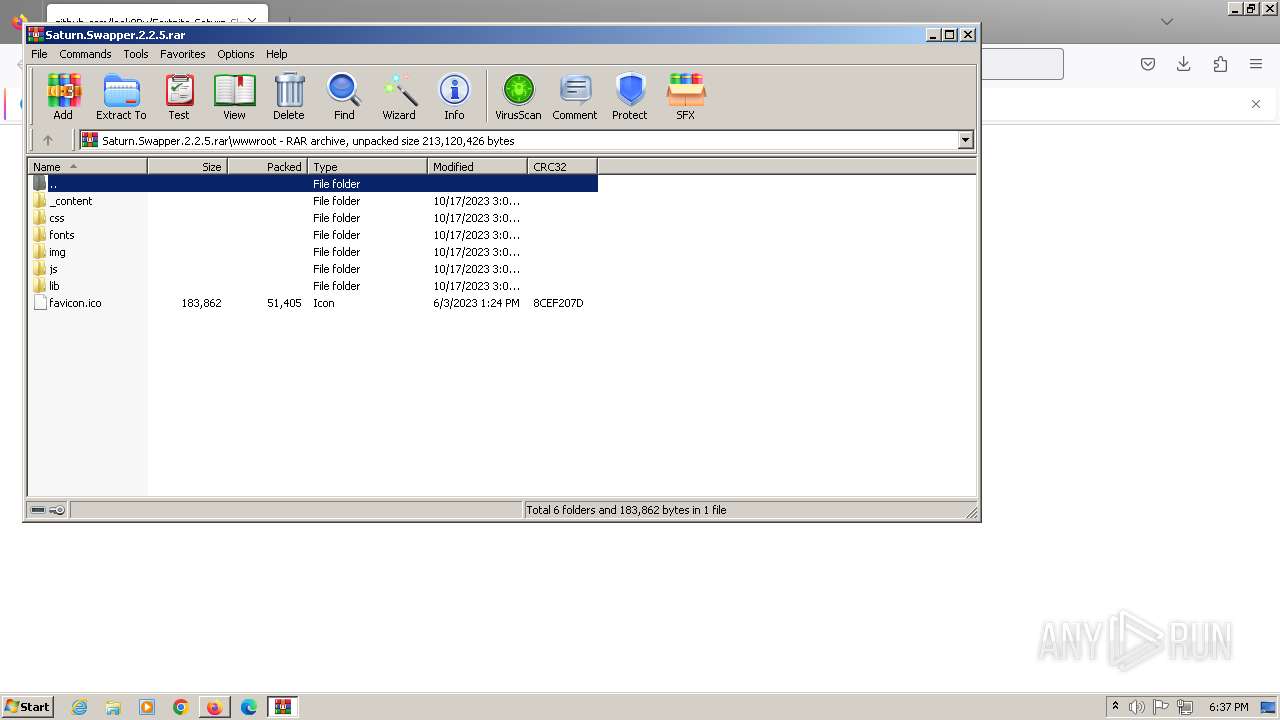Open the Tools menu

click(136, 54)
